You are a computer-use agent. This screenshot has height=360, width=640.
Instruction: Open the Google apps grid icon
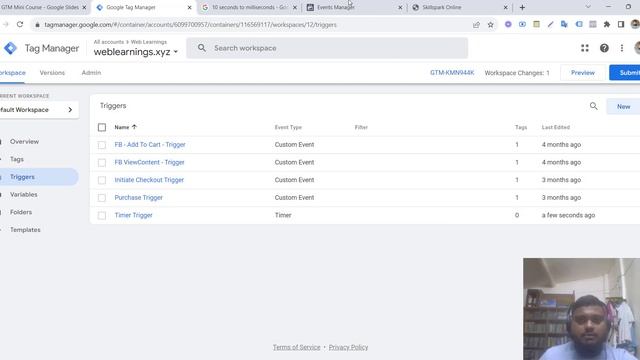pos(584,48)
